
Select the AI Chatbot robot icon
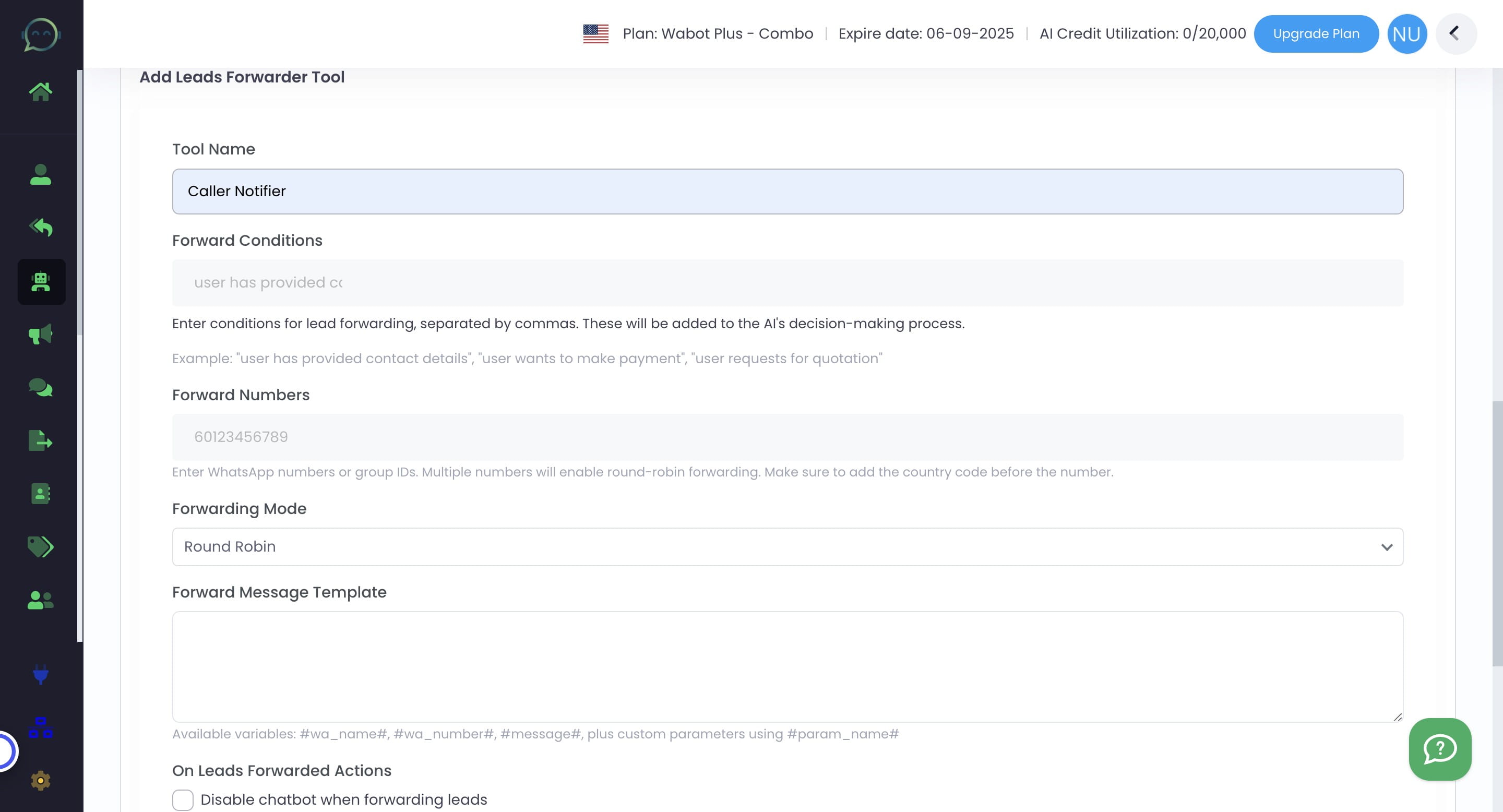pos(41,282)
